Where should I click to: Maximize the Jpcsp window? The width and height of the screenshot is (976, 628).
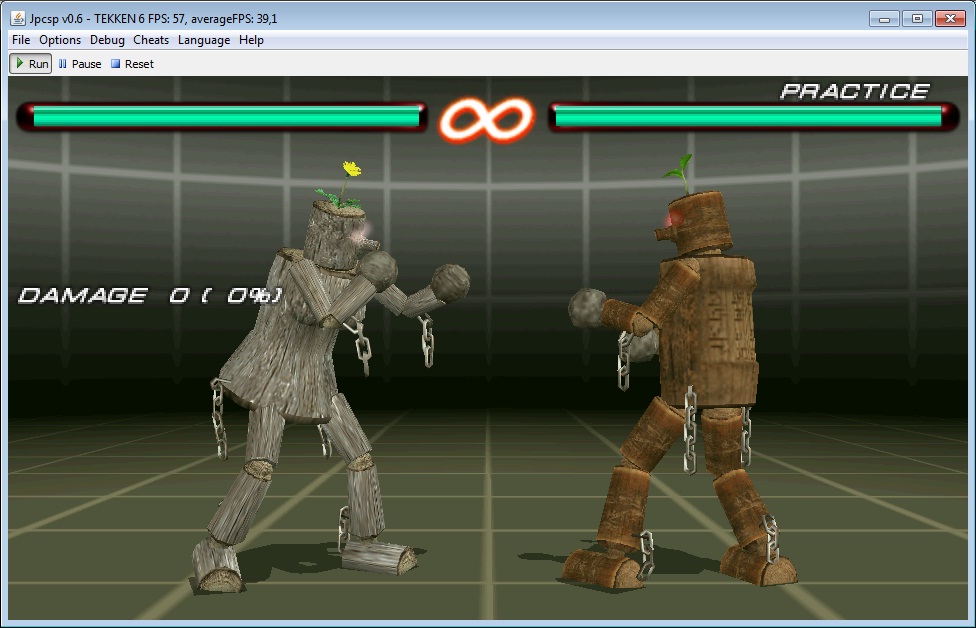[917, 18]
